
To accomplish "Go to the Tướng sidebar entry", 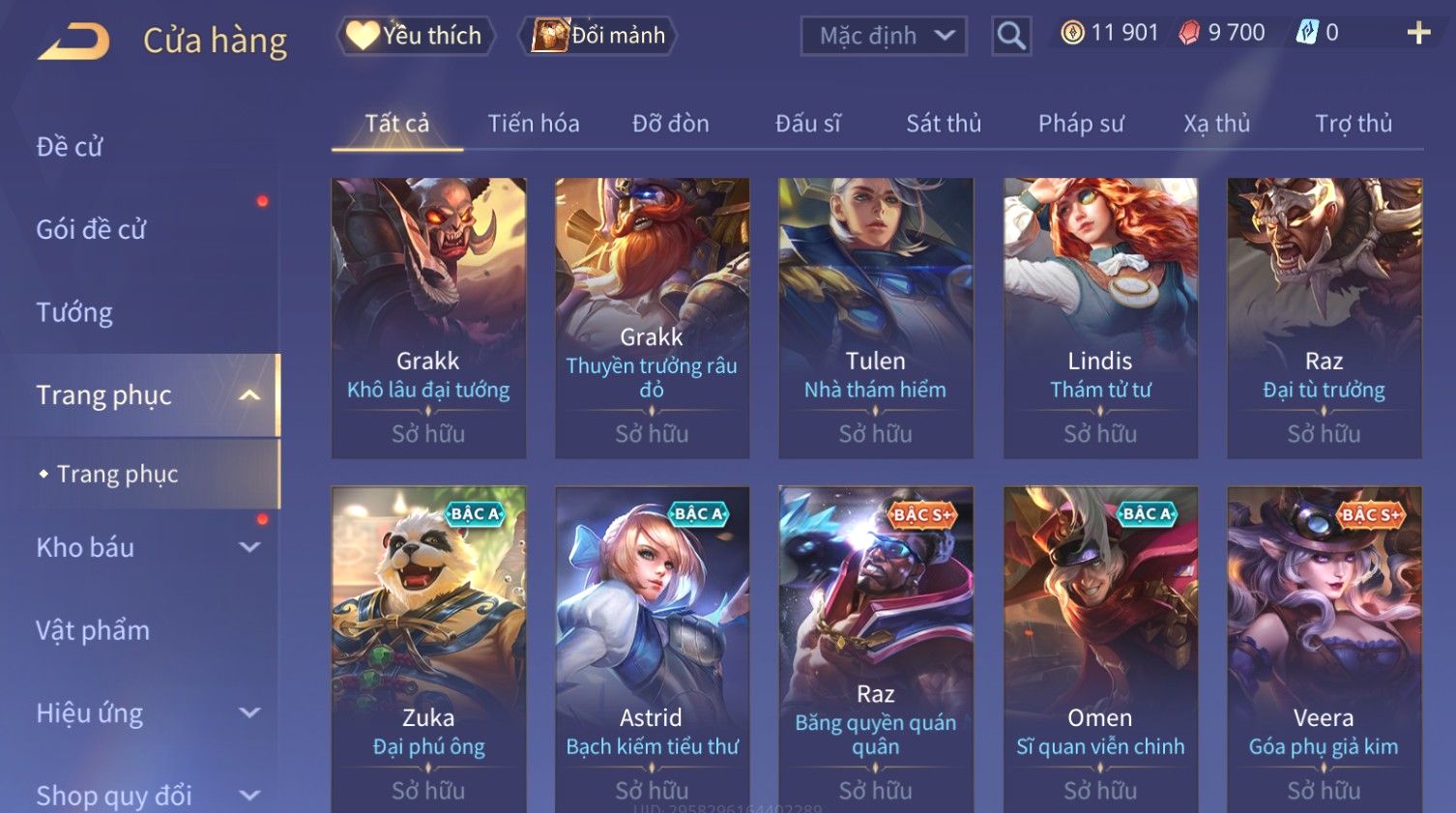I will tap(74, 313).
